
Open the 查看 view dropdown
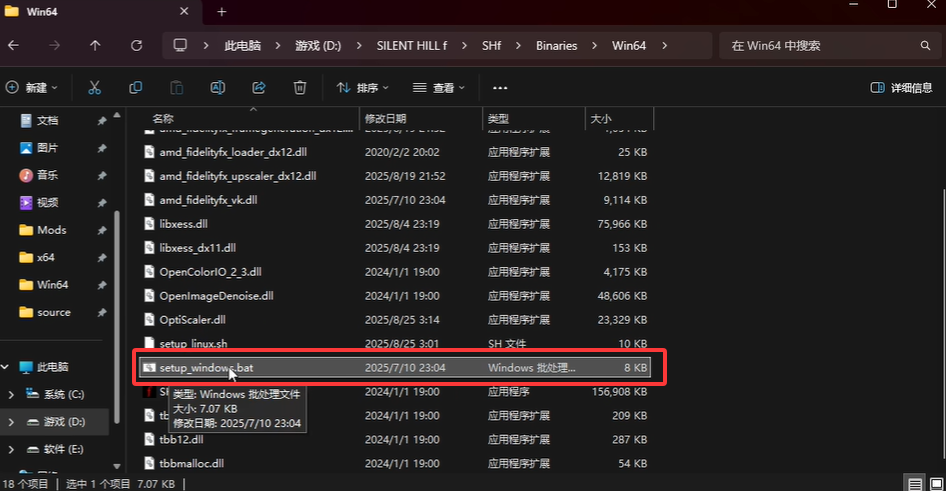tap(438, 88)
